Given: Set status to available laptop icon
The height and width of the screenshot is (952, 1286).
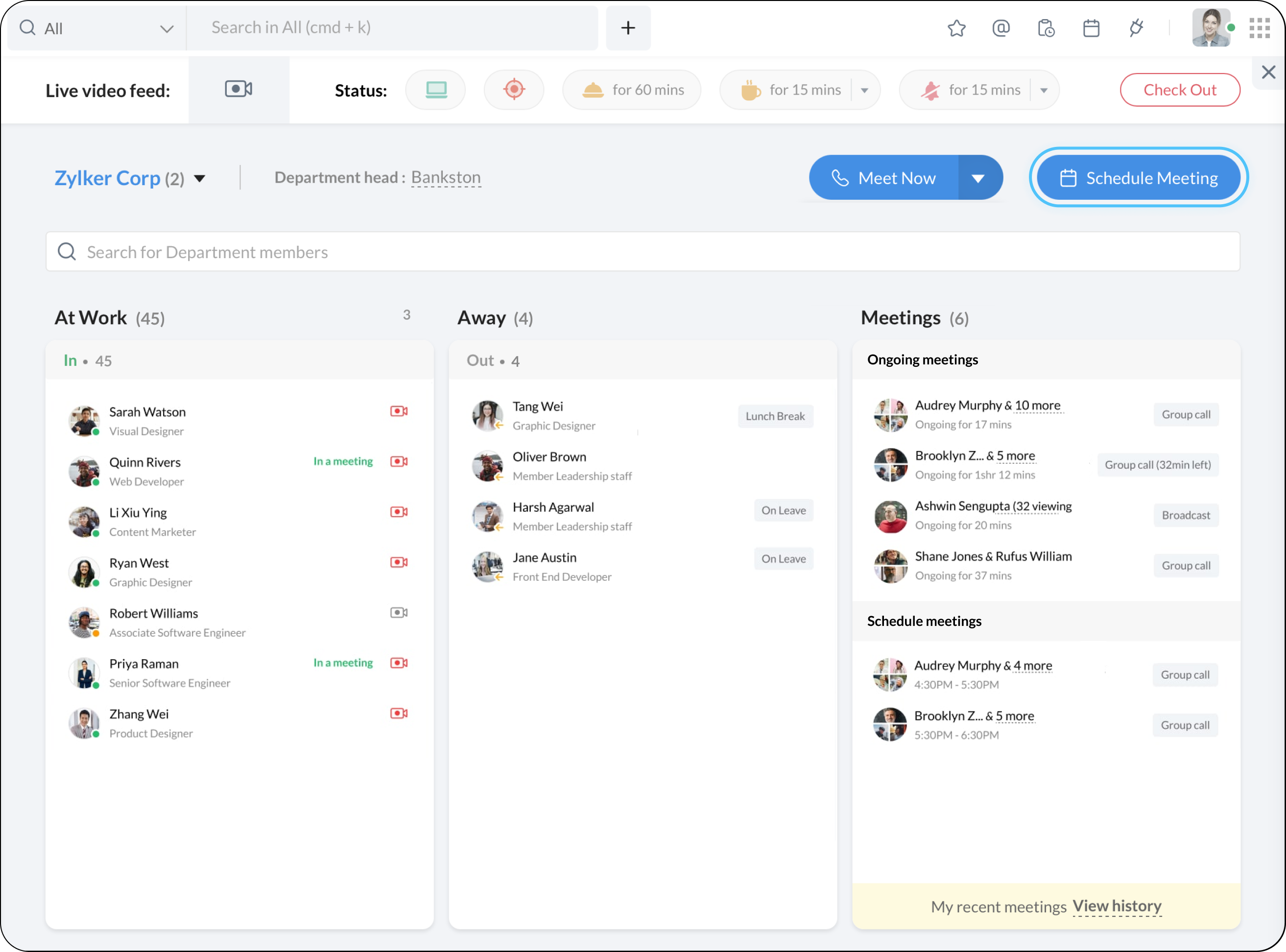Looking at the screenshot, I should (435, 90).
